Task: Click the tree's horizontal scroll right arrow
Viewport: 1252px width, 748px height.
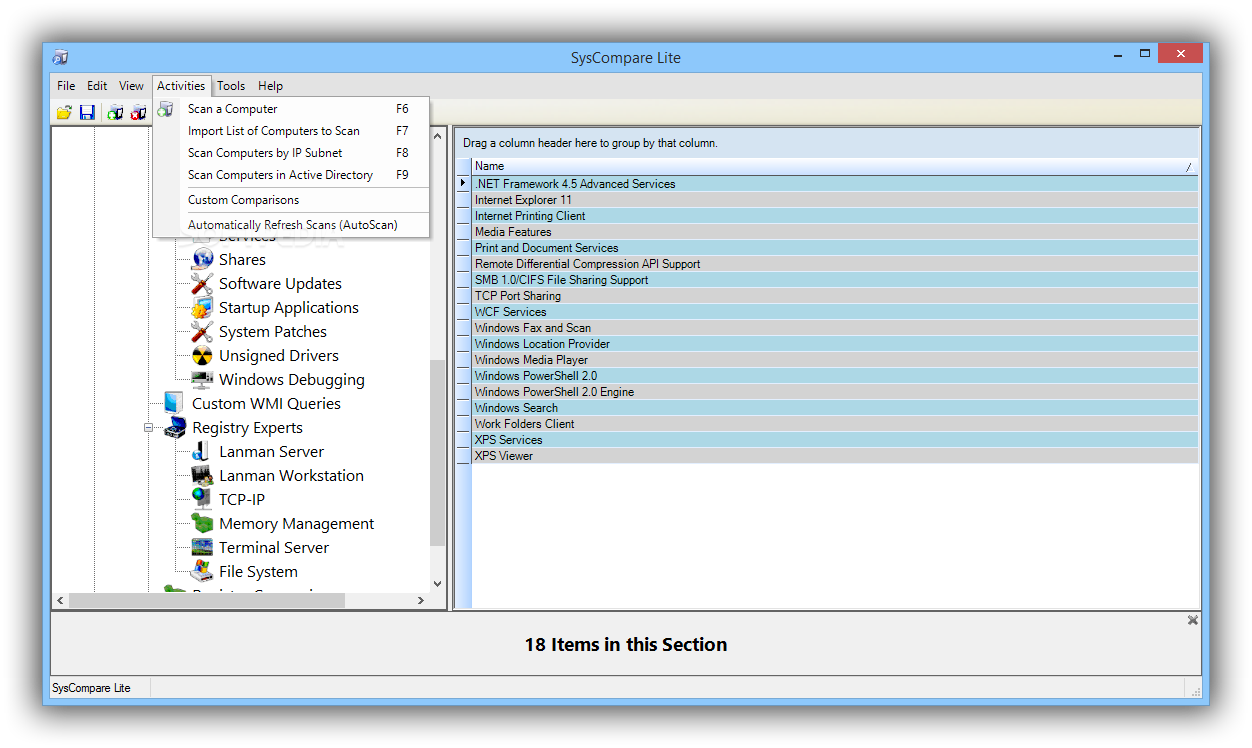Action: pyautogui.click(x=421, y=601)
